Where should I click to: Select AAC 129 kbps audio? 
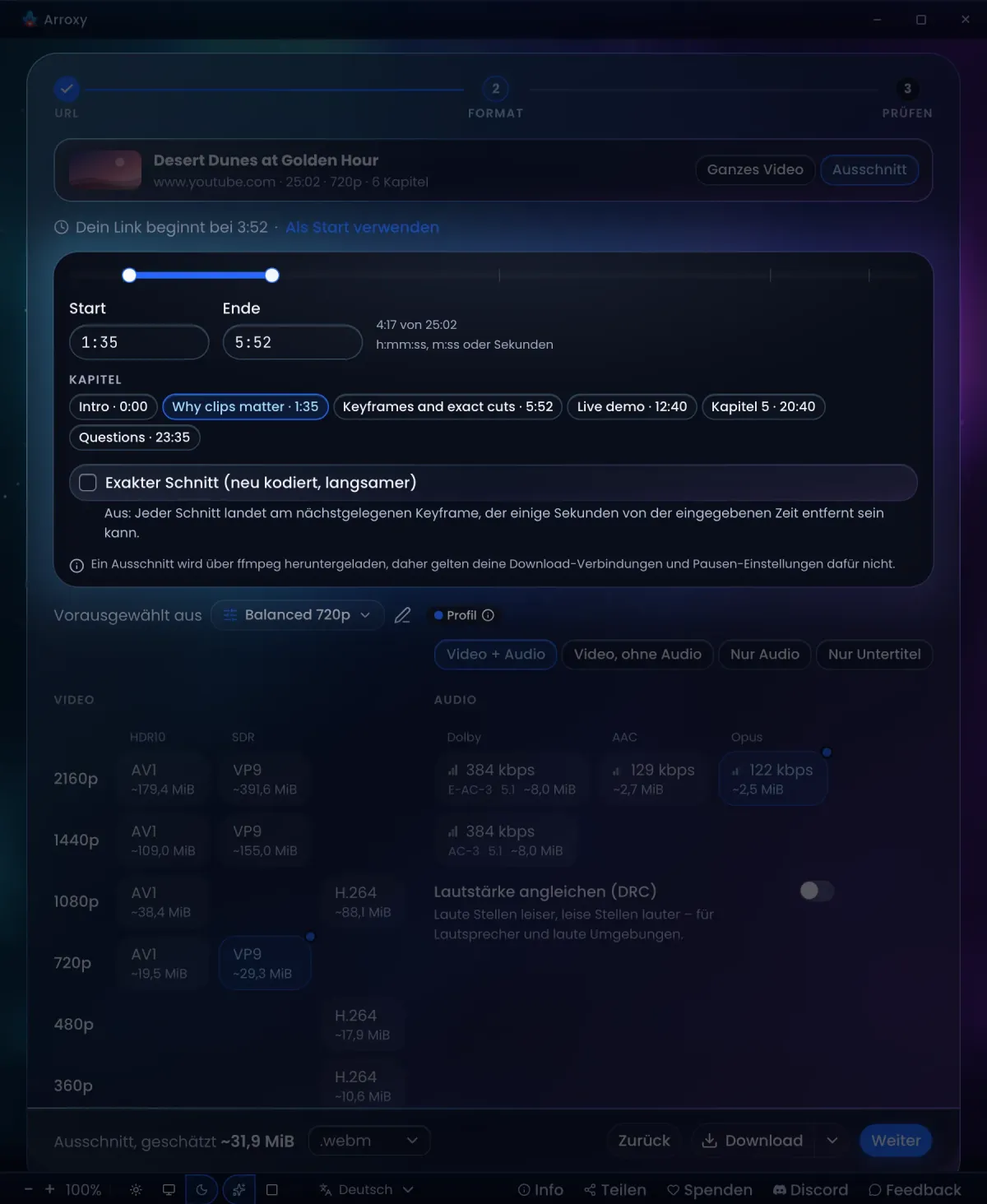click(x=654, y=779)
